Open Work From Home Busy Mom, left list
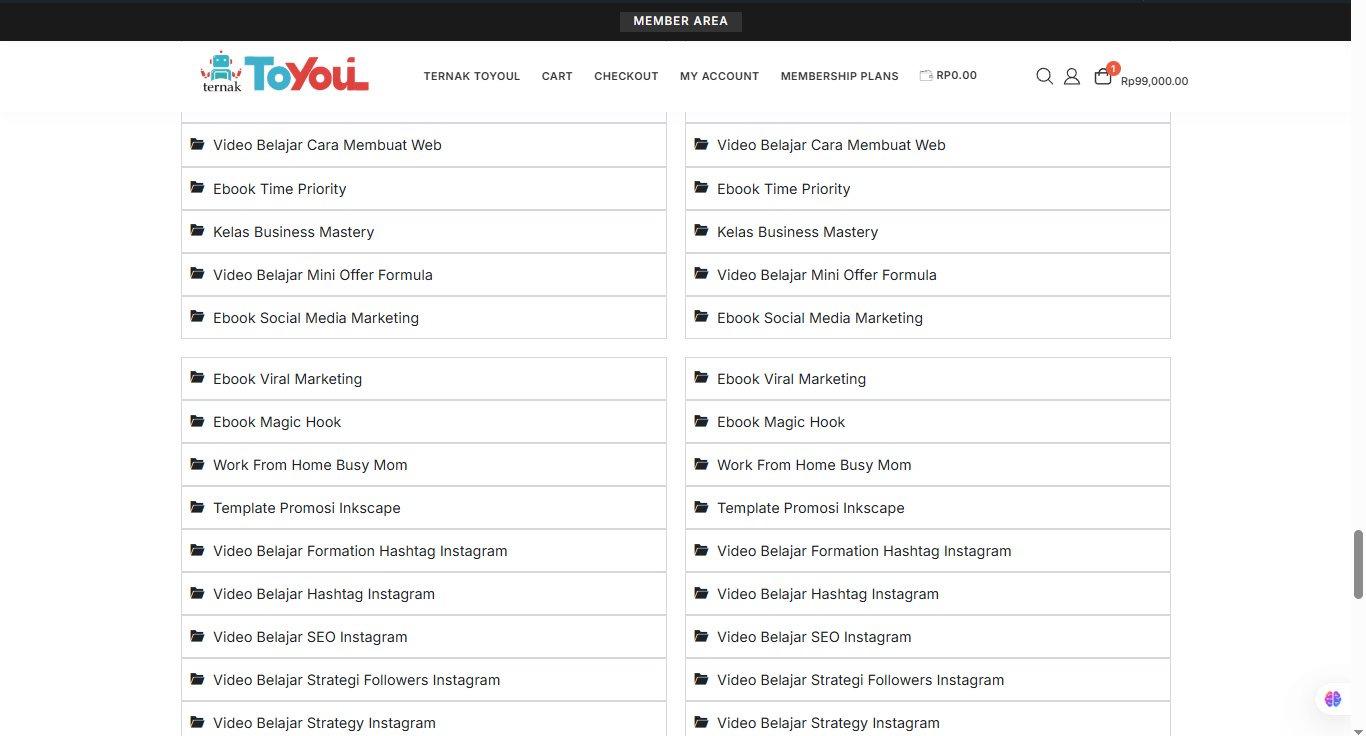The height and width of the screenshot is (736, 1366). [x=310, y=465]
